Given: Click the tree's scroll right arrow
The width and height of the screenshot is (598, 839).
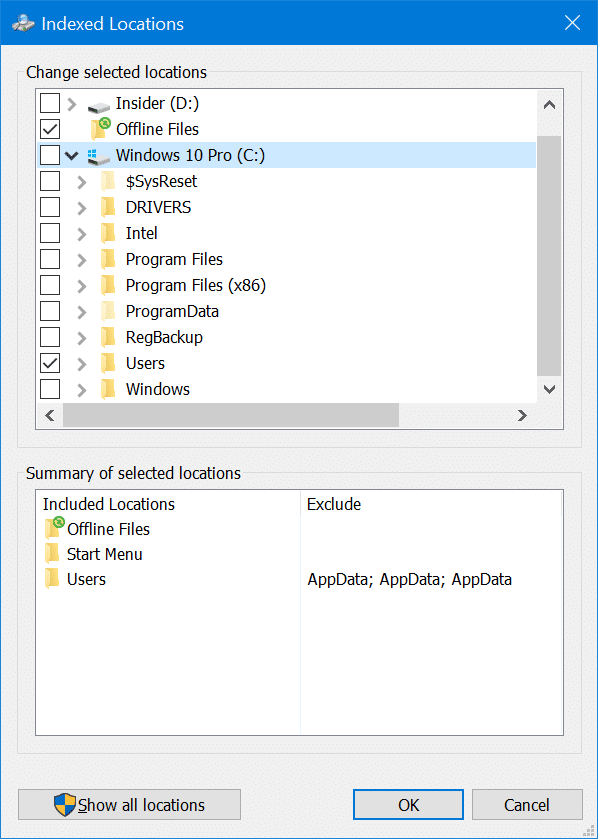Looking at the screenshot, I should click(x=522, y=415).
